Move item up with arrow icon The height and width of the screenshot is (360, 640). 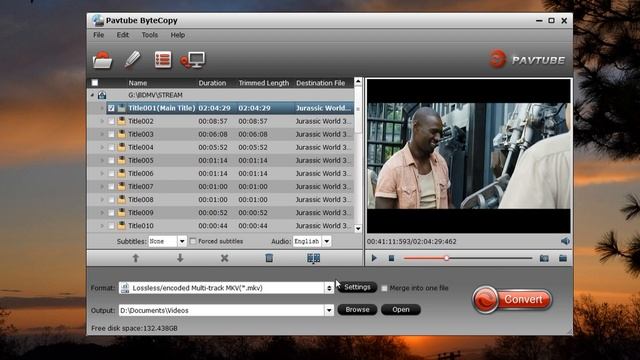click(x=136, y=258)
